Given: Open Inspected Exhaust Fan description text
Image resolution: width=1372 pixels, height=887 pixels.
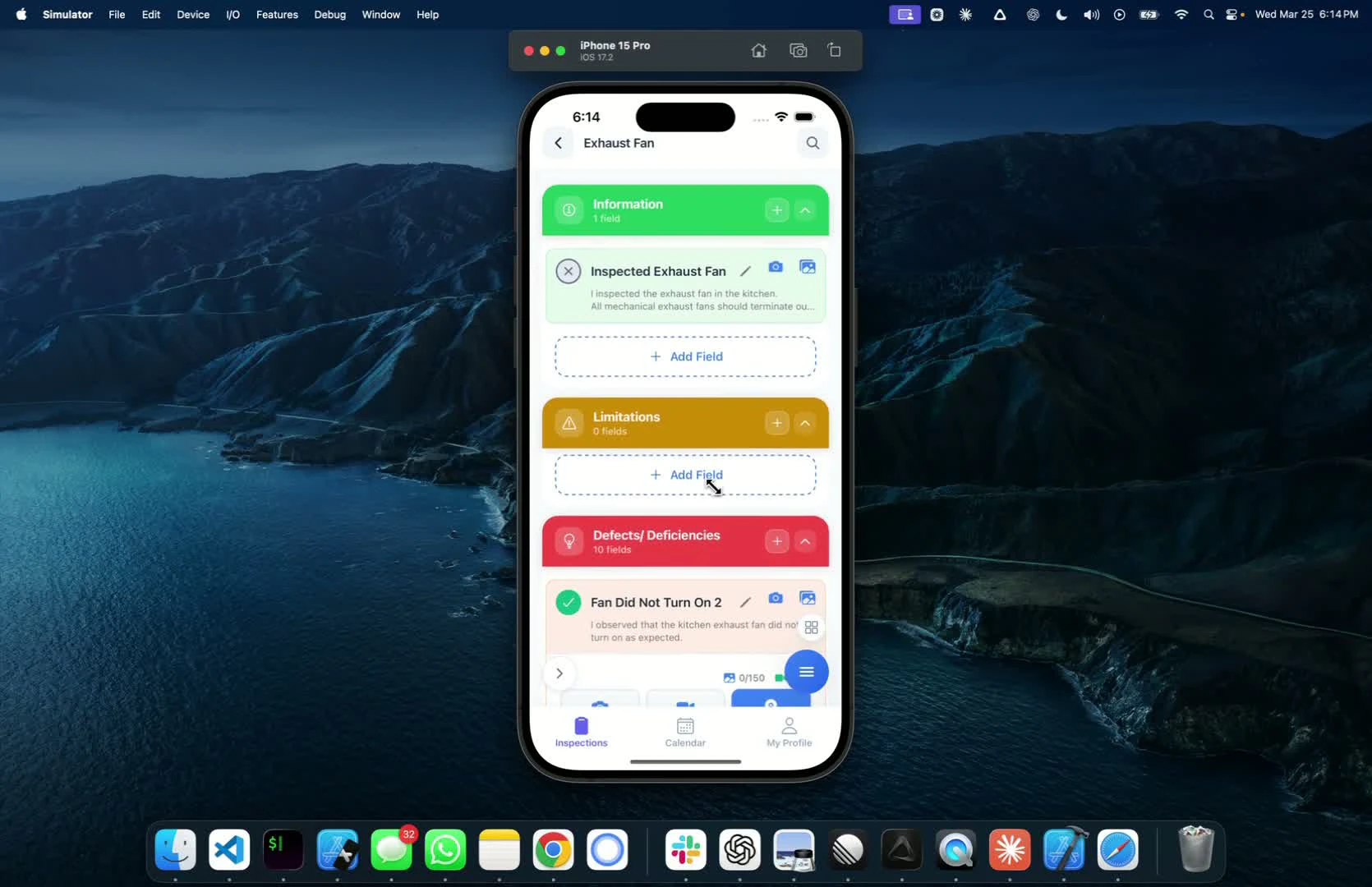Looking at the screenshot, I should coord(702,300).
